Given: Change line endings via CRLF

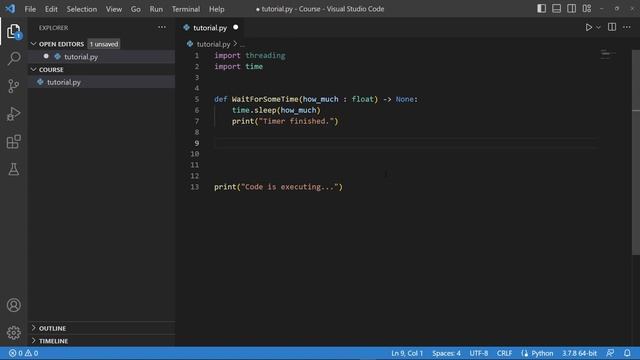Looking at the screenshot, I should (x=504, y=353).
